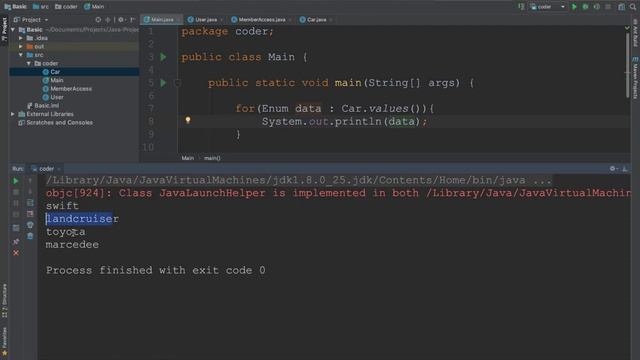This screenshot has height=360, width=640.
Task: Click the Pause output icon in Run panel
Action: (16, 203)
